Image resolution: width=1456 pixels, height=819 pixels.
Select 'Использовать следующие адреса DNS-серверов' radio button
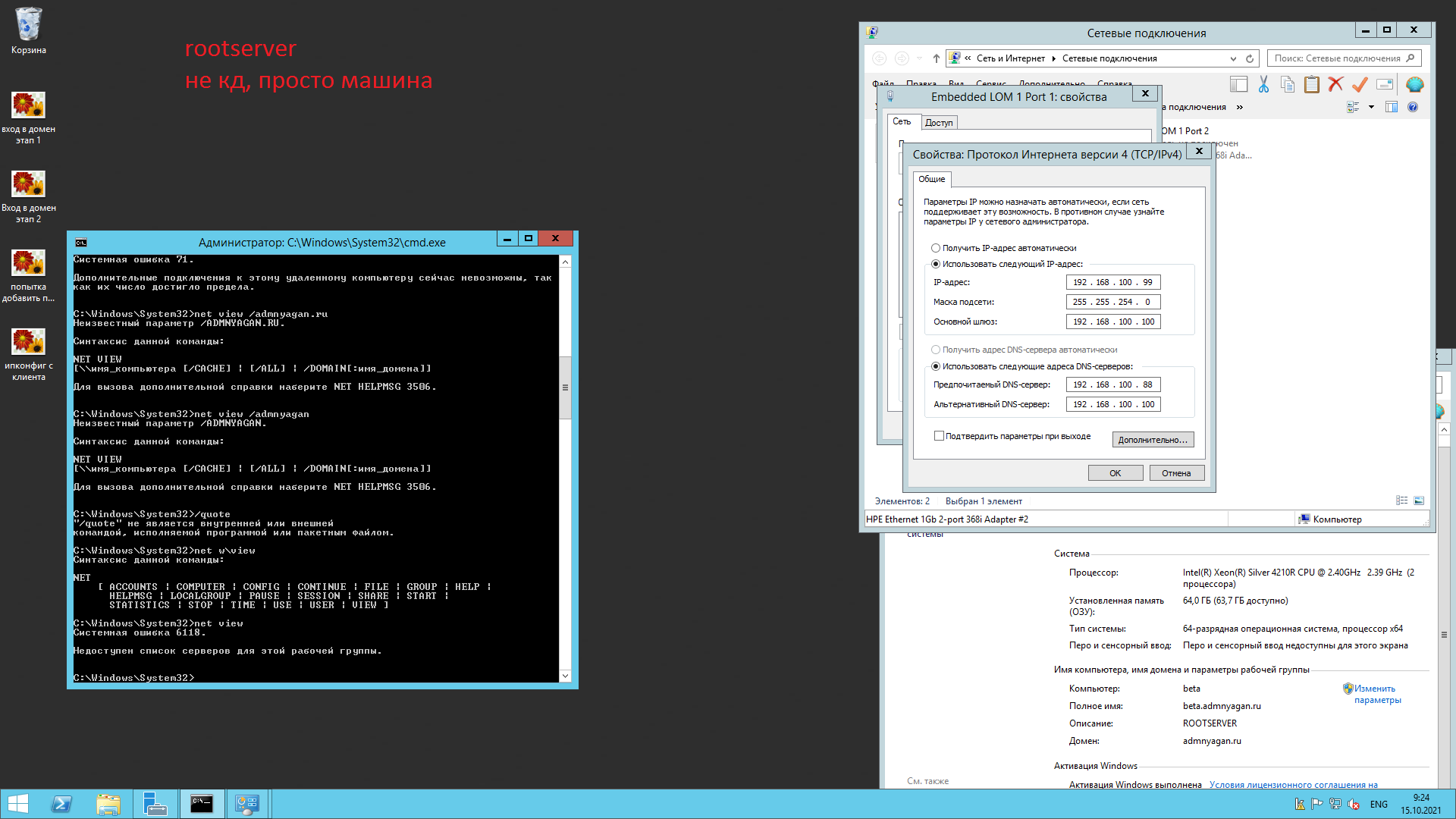pos(936,366)
